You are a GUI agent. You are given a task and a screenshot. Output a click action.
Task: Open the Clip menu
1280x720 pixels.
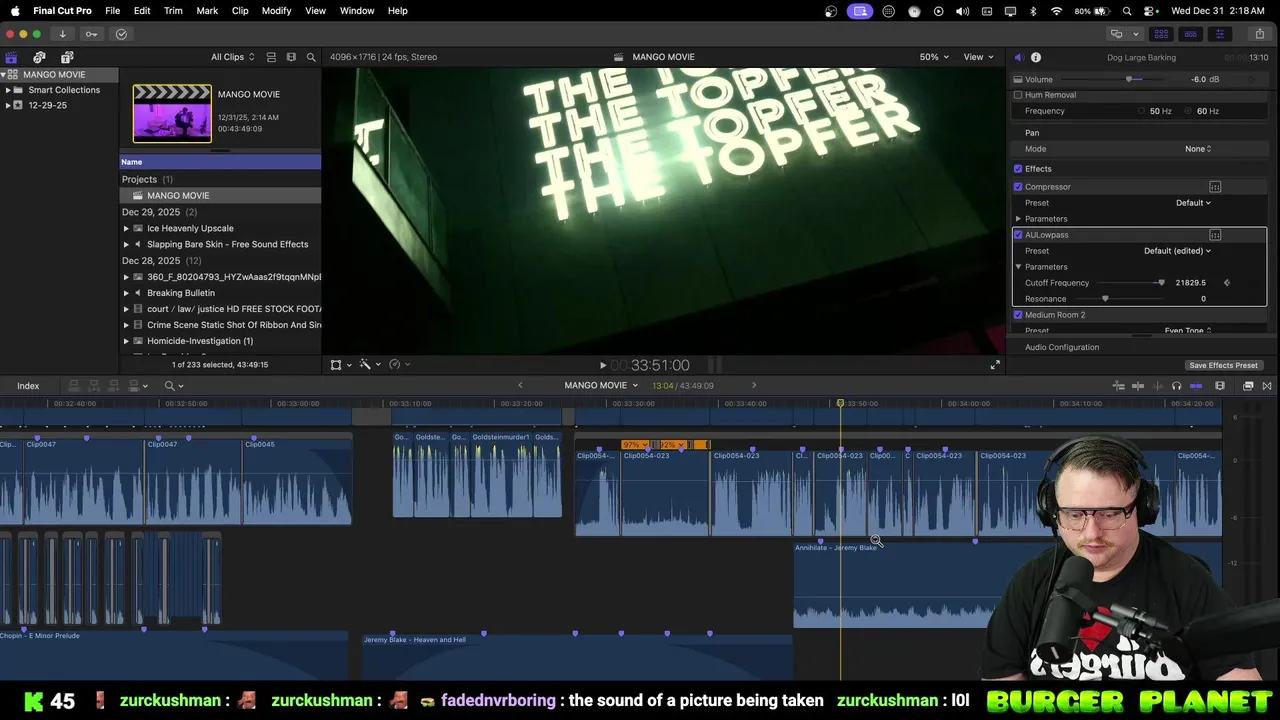[x=240, y=11]
